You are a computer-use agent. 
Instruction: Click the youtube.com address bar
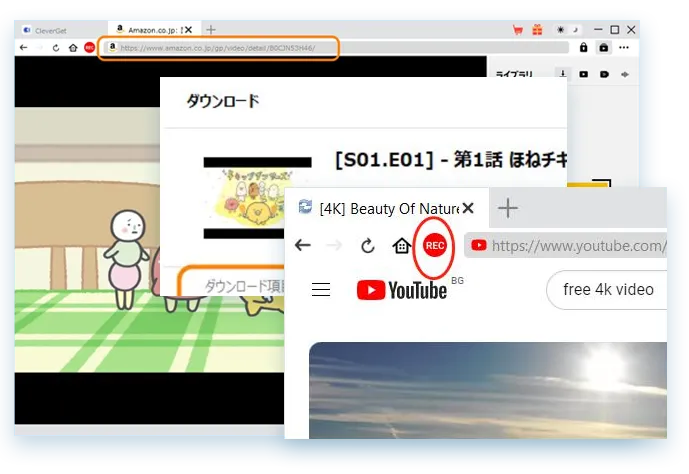(566, 246)
